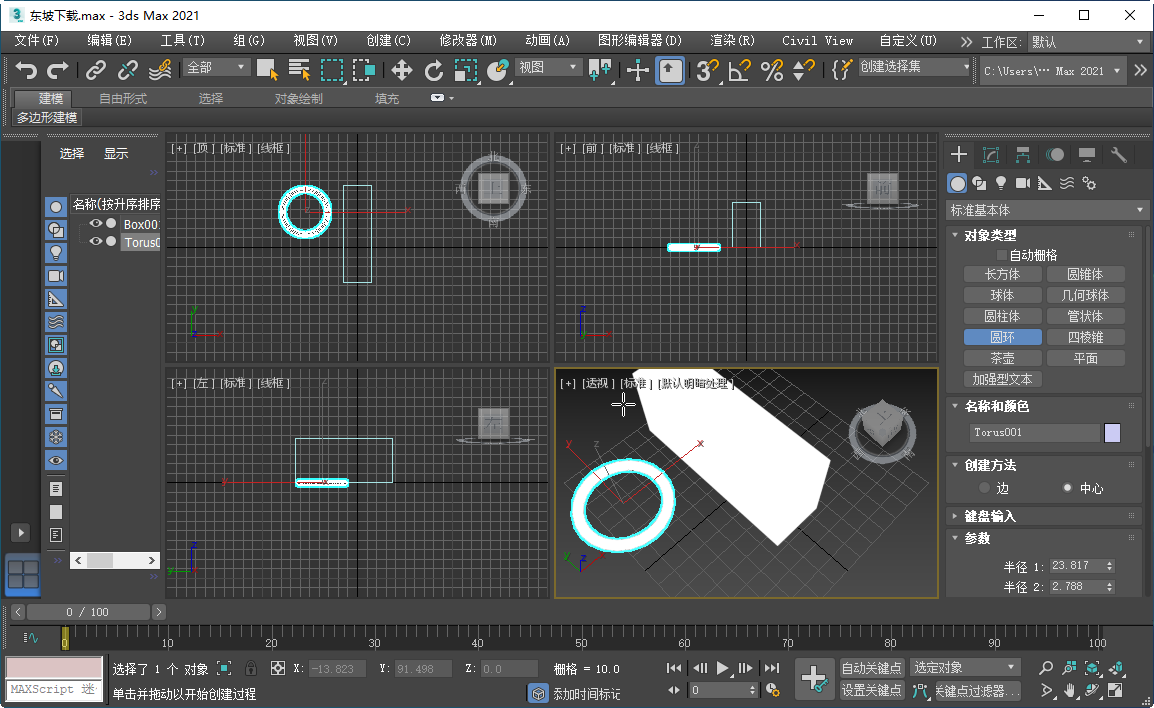Enable the 自动栅格 checkbox
1154x708 pixels.
point(1000,254)
